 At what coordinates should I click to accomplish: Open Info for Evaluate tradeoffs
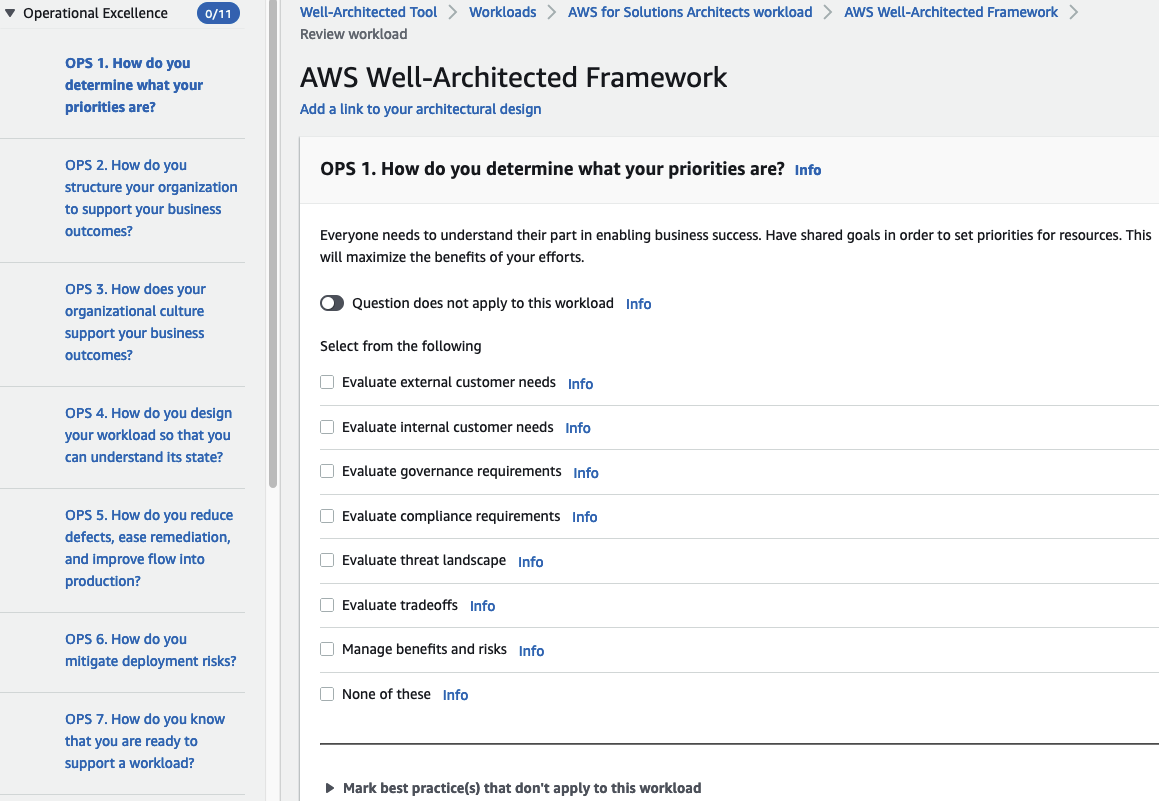click(x=483, y=606)
